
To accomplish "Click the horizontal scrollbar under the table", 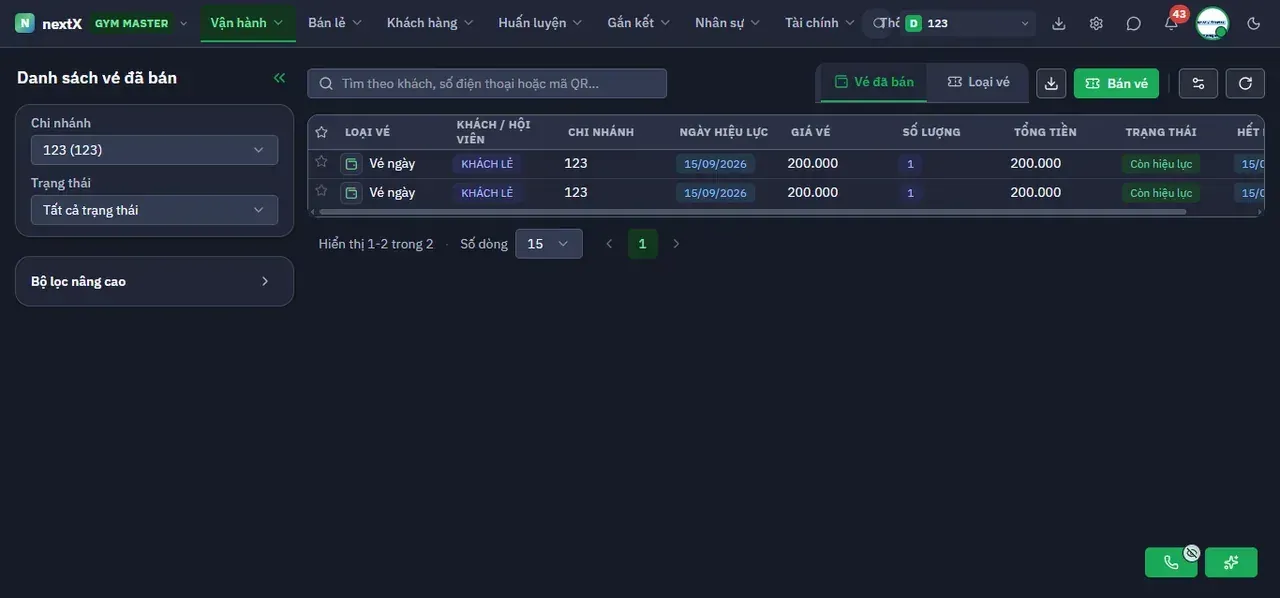I will click(x=750, y=212).
